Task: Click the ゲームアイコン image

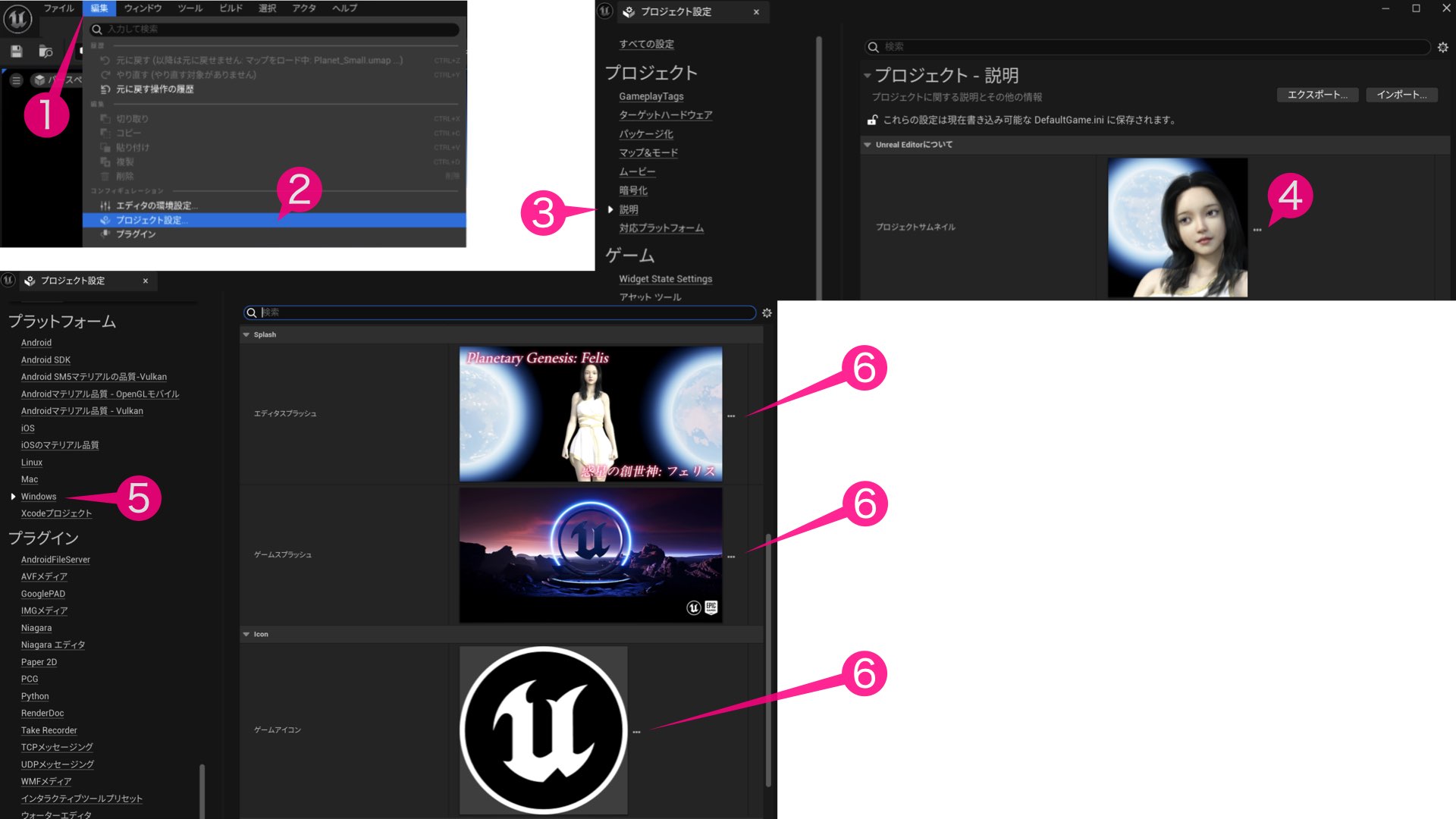Action: coord(544,730)
